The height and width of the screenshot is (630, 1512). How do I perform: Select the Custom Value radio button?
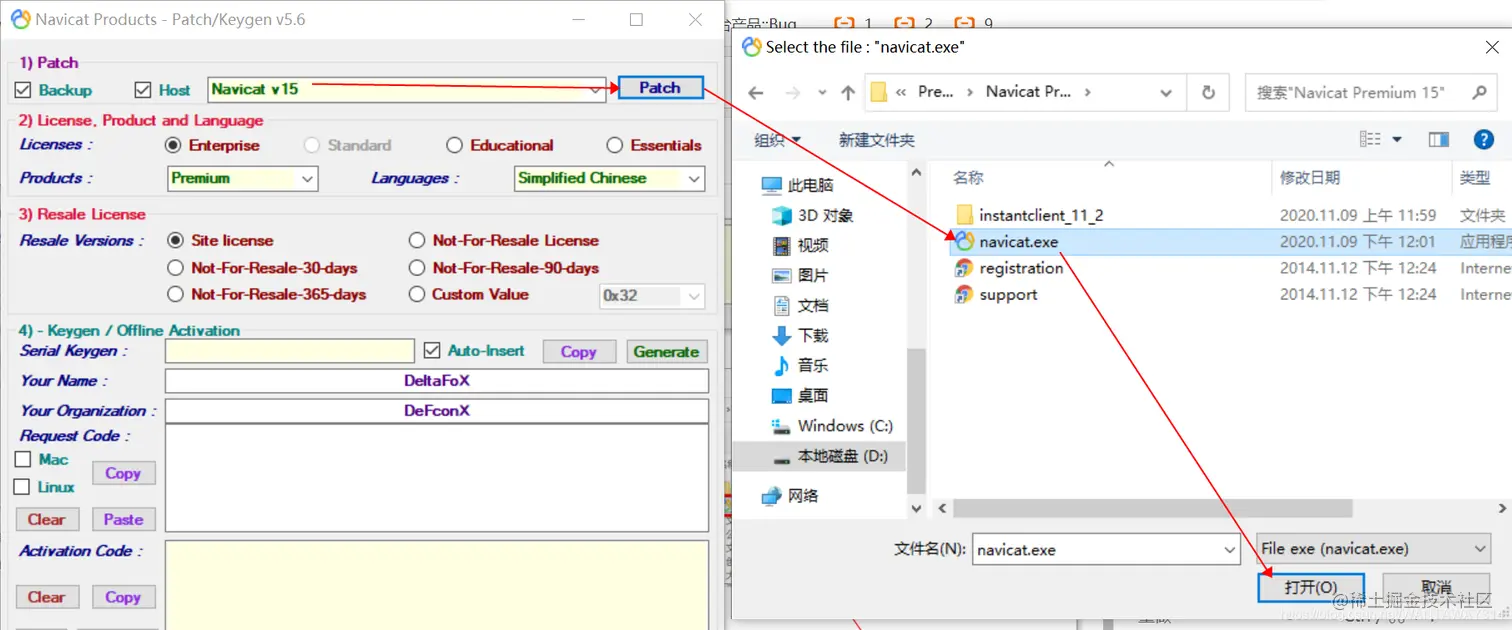point(417,294)
